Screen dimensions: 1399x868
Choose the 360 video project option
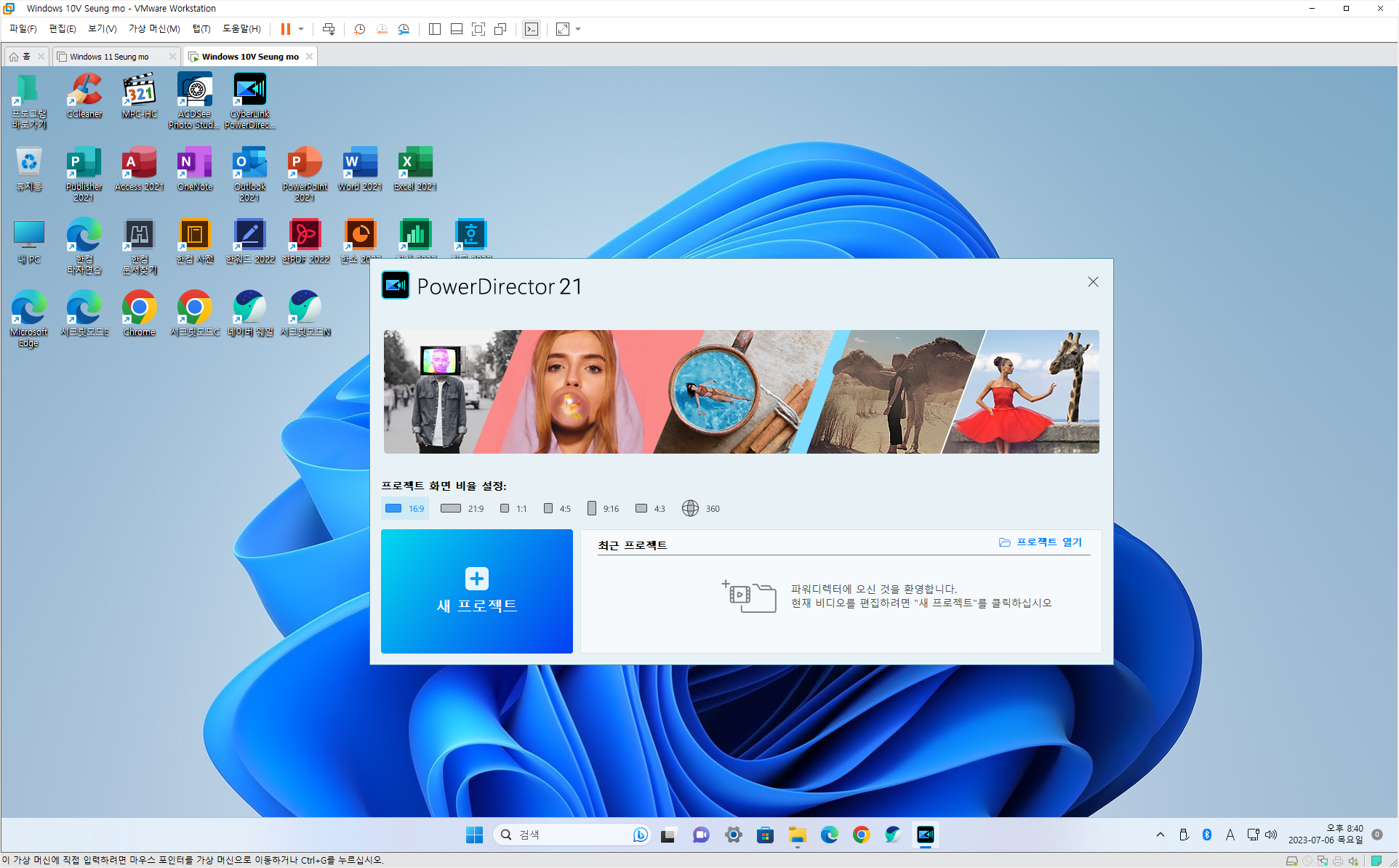pyautogui.click(x=701, y=508)
